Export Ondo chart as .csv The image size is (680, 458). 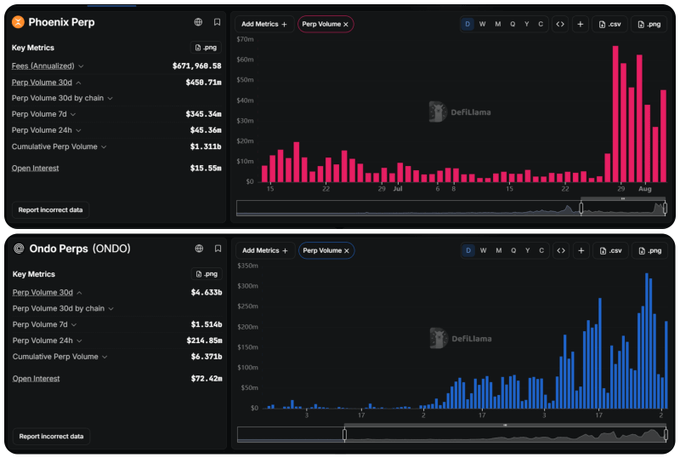[x=611, y=251]
